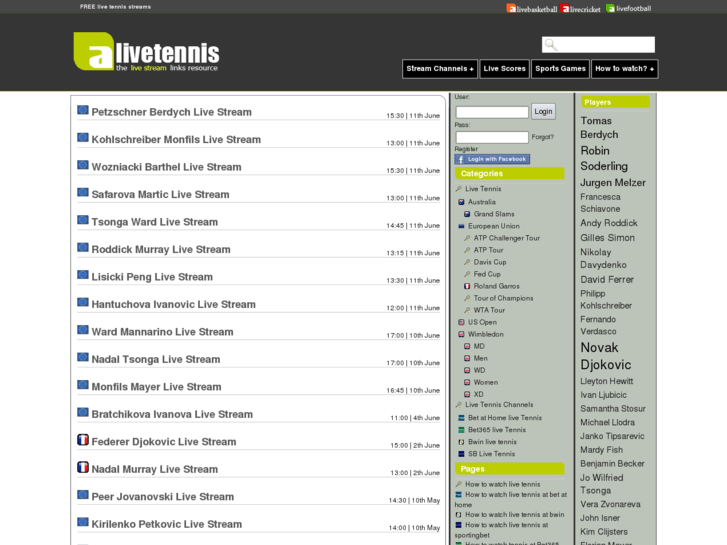This screenshot has height=545, width=727.
Task: Open the Register link
Action: [x=466, y=149]
